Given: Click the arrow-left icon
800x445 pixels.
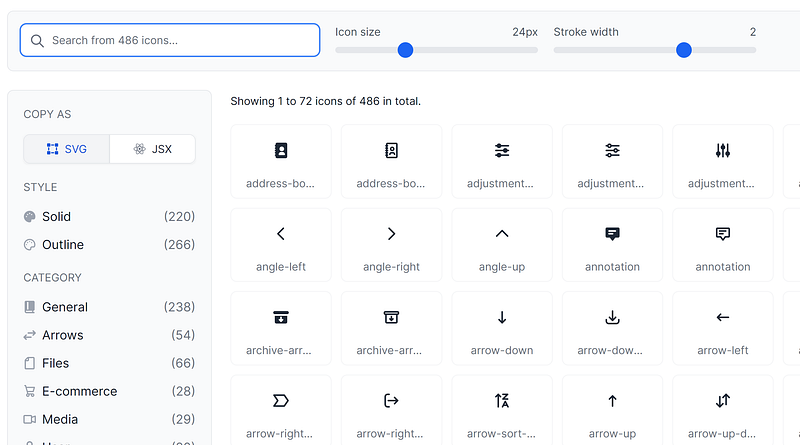Looking at the screenshot, I should pyautogui.click(x=723, y=318).
